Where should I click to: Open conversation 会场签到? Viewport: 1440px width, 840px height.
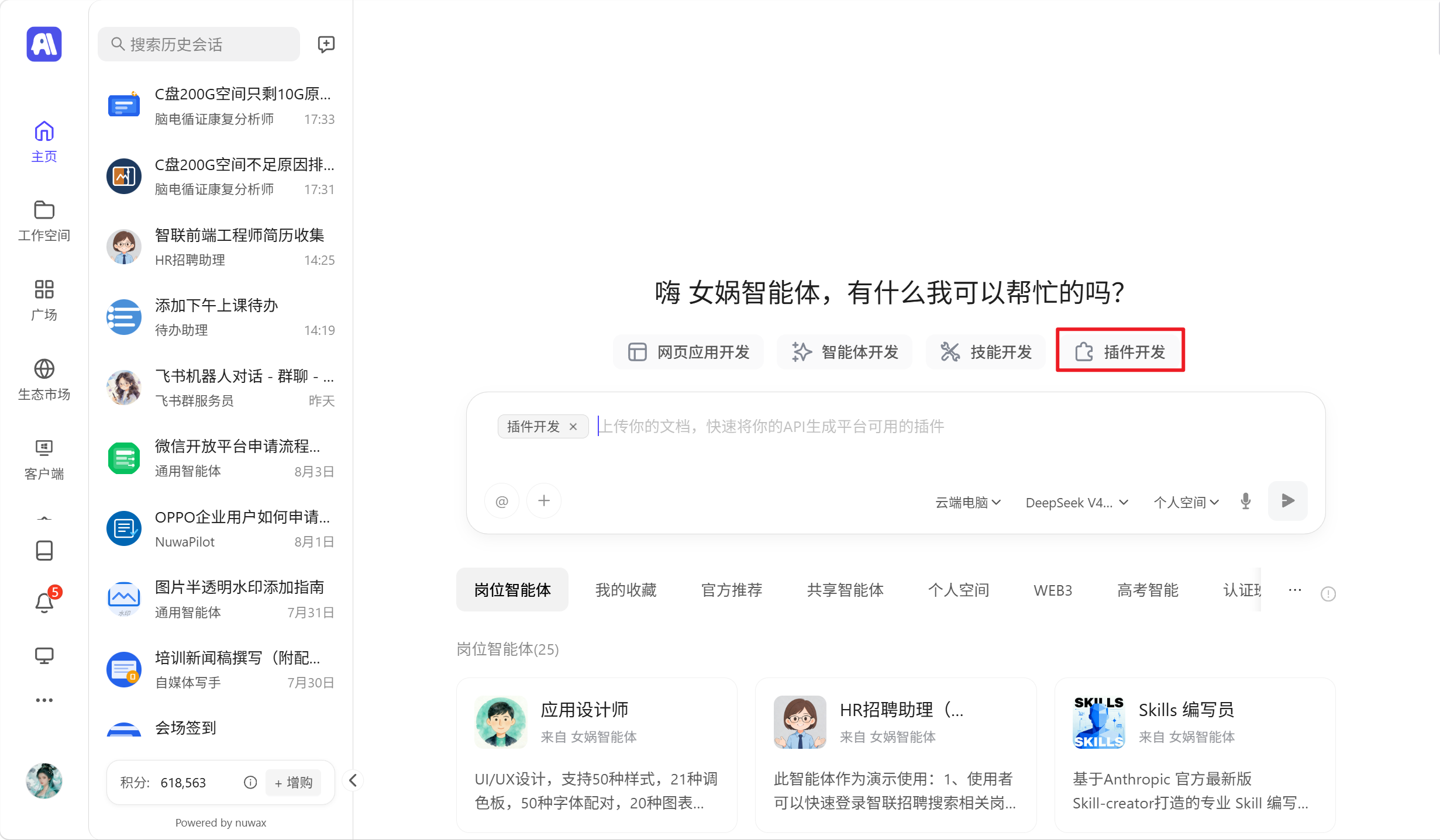[221, 728]
